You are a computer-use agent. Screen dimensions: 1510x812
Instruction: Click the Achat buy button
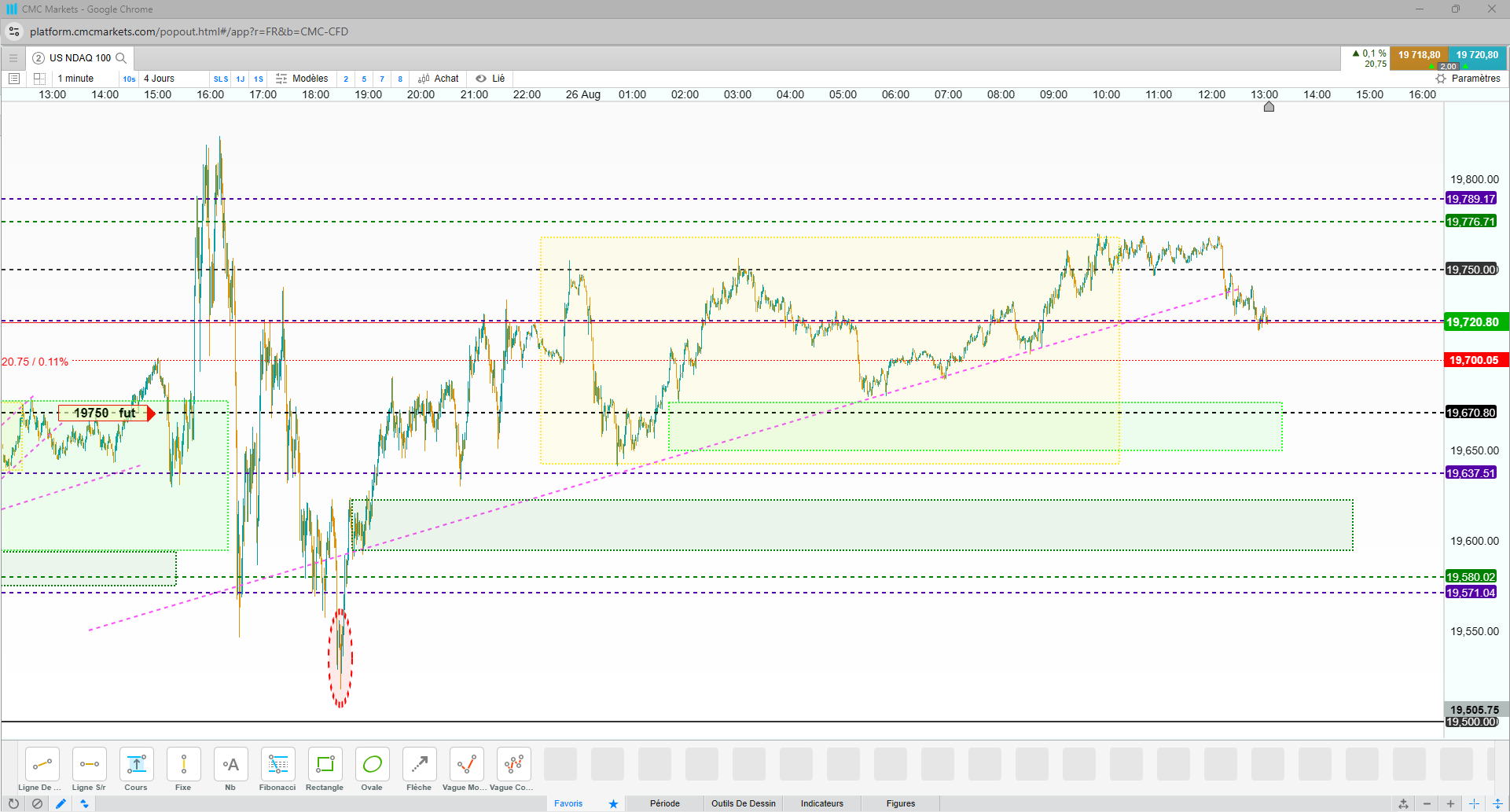click(439, 79)
